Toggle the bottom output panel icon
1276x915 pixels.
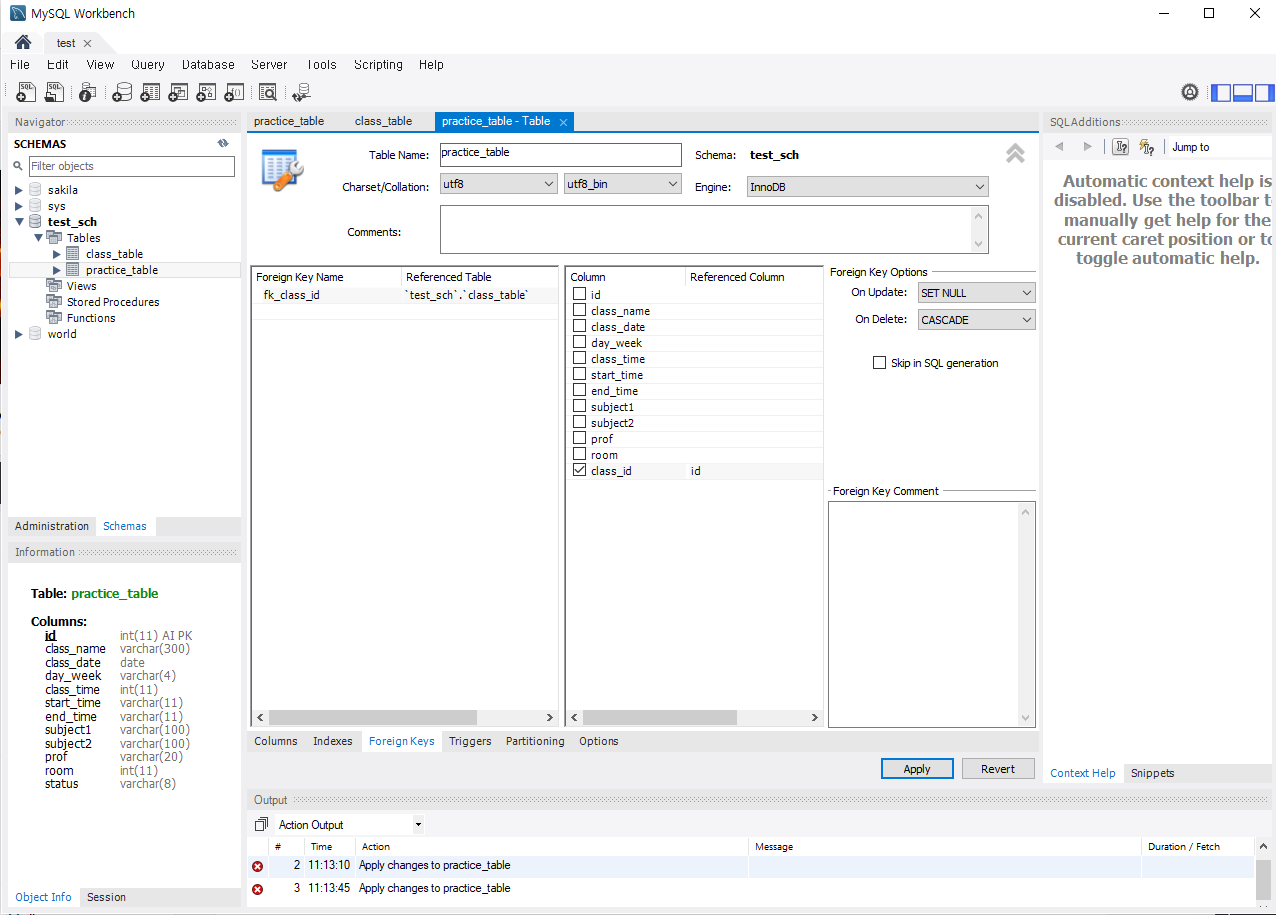click(1243, 93)
